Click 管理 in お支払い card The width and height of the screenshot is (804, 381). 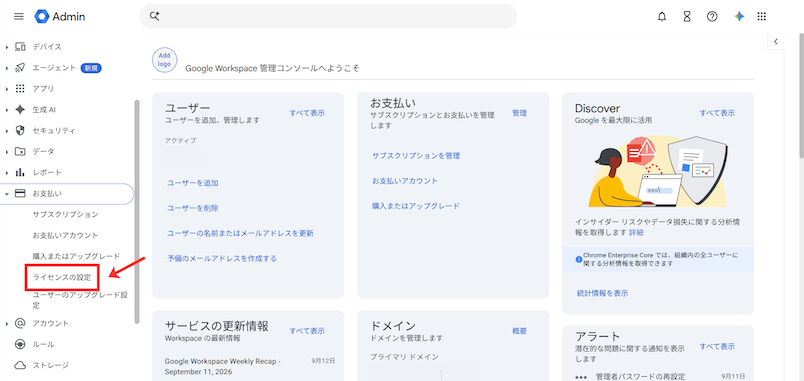(519, 113)
